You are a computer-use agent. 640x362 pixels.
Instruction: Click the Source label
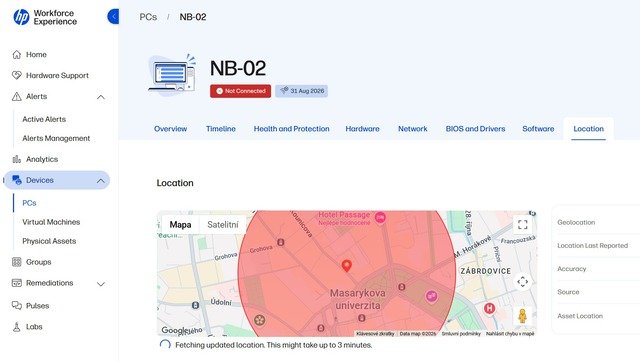[x=568, y=292]
